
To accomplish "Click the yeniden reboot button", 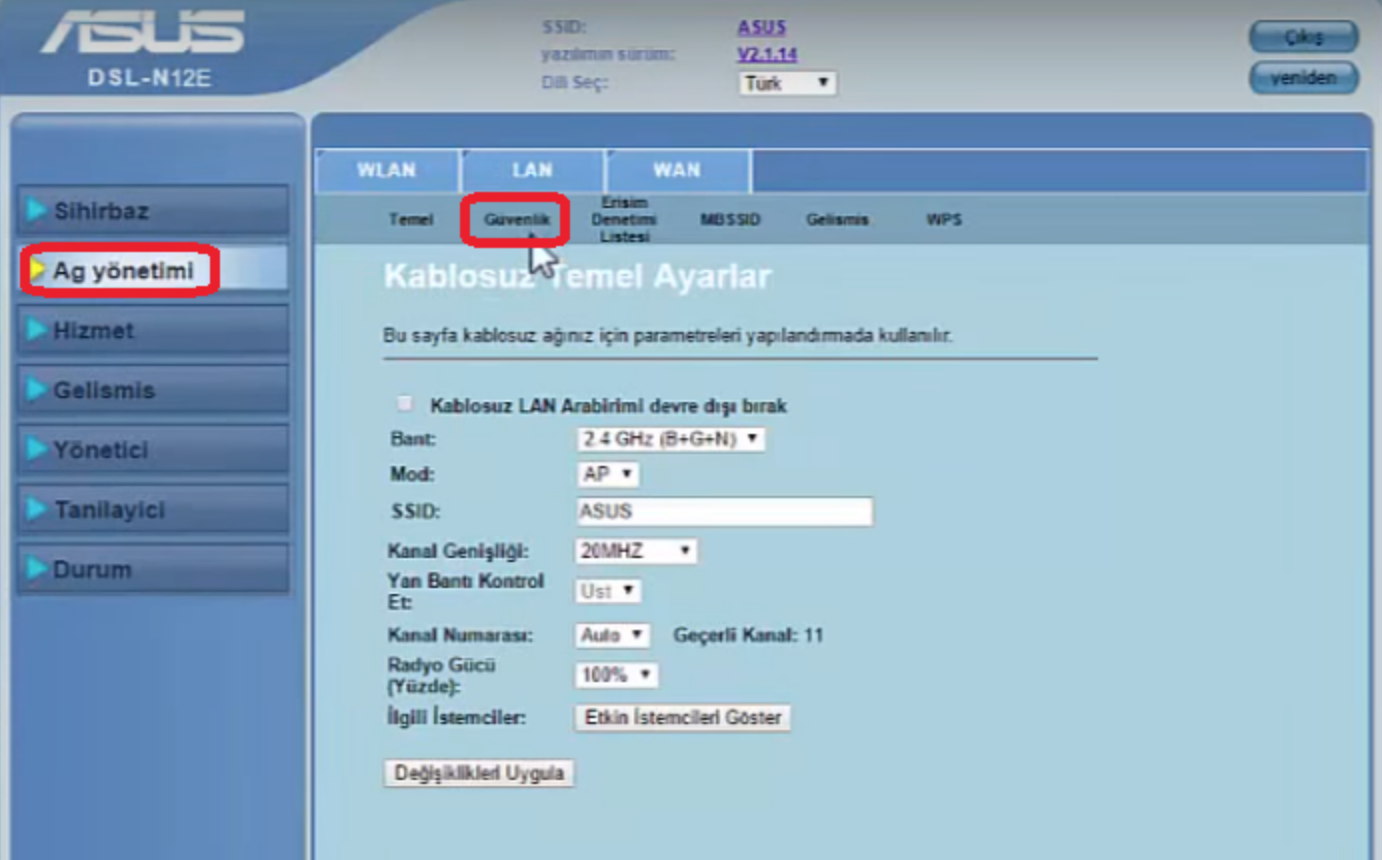I will click(x=1304, y=77).
